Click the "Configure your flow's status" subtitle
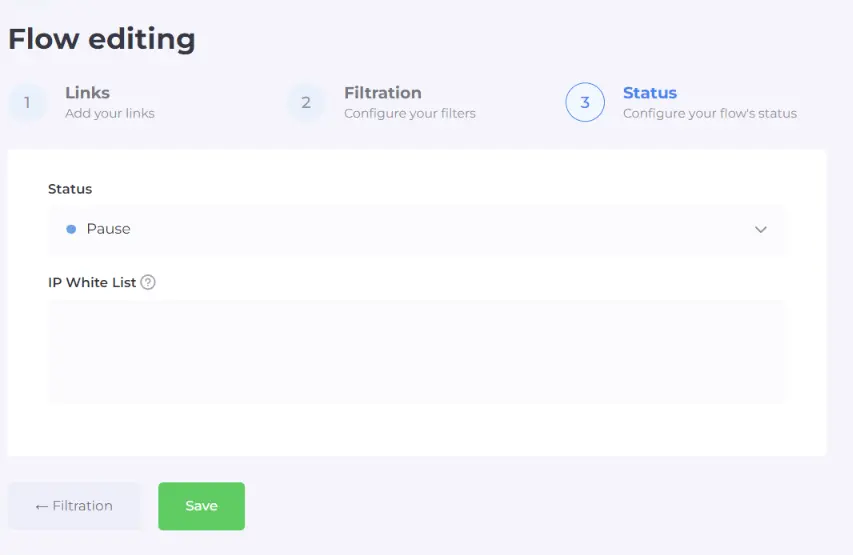Viewport: 853px width, 555px height. (x=709, y=113)
